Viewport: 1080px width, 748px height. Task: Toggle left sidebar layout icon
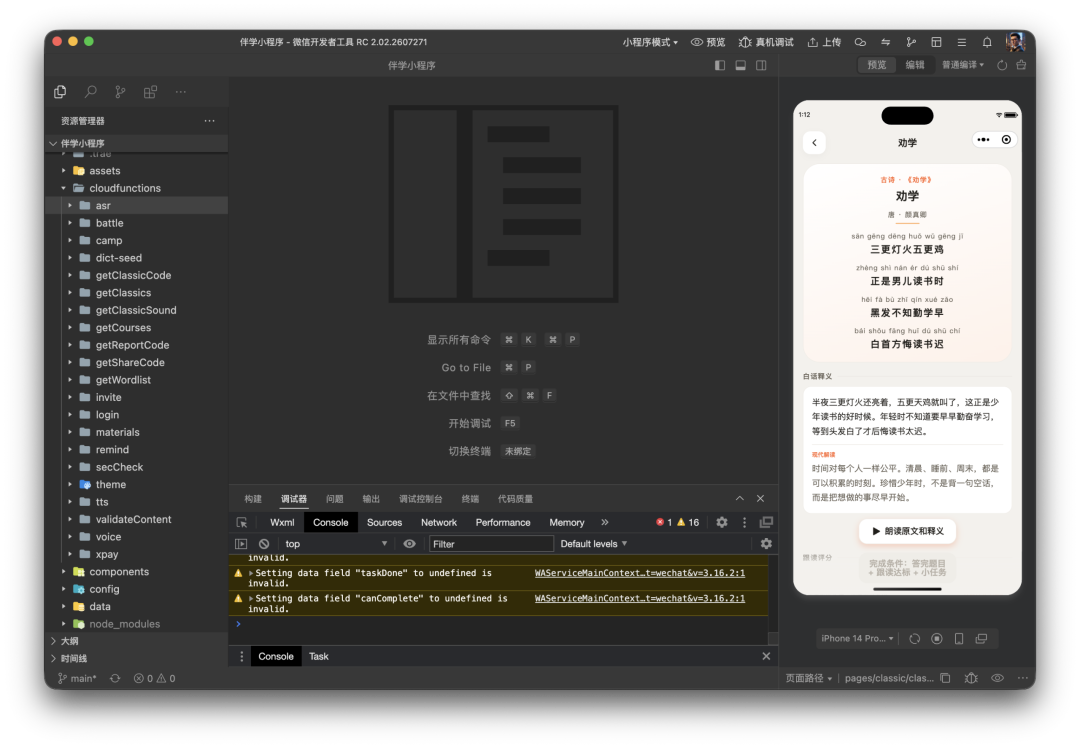[x=720, y=65]
